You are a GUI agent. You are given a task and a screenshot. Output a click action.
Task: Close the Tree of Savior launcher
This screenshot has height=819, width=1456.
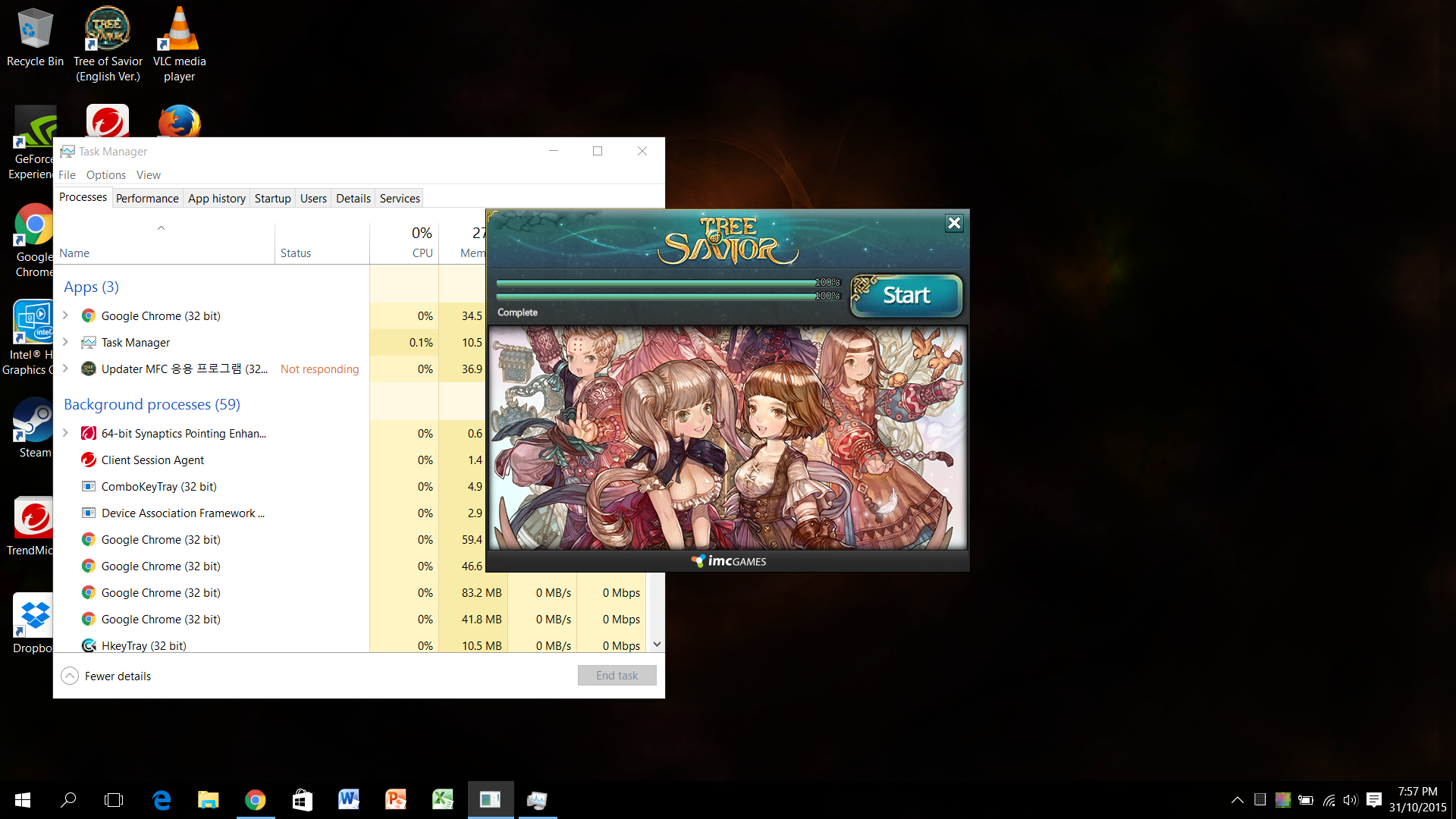(x=954, y=223)
